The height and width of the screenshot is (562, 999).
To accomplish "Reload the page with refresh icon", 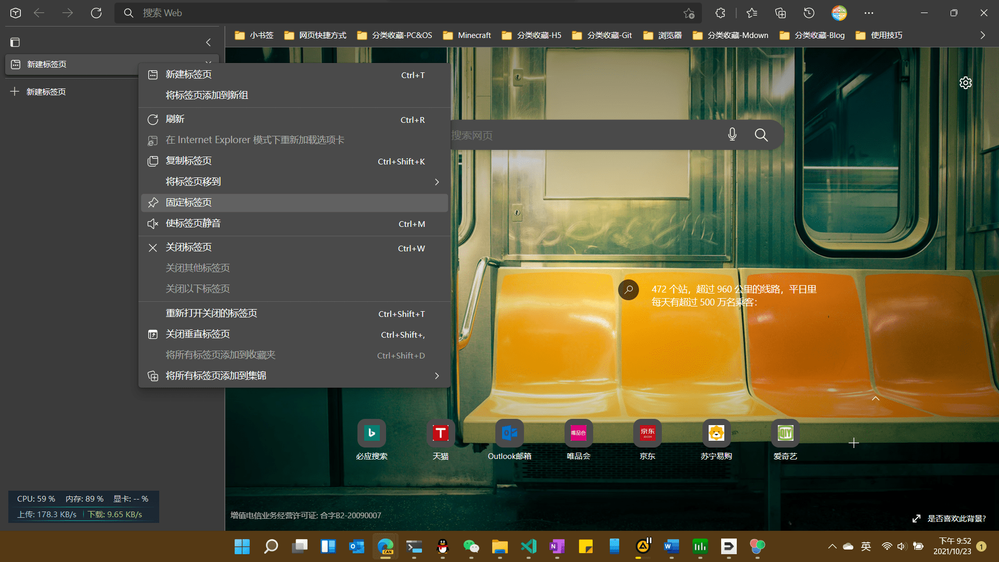I will pyautogui.click(x=96, y=13).
